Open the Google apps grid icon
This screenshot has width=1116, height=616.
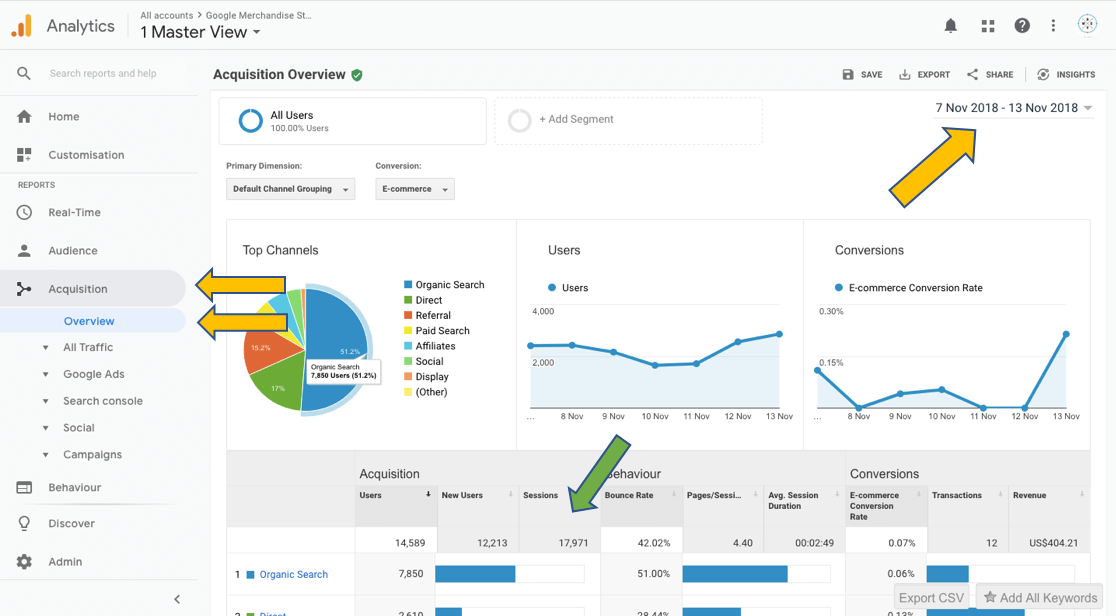tap(987, 26)
